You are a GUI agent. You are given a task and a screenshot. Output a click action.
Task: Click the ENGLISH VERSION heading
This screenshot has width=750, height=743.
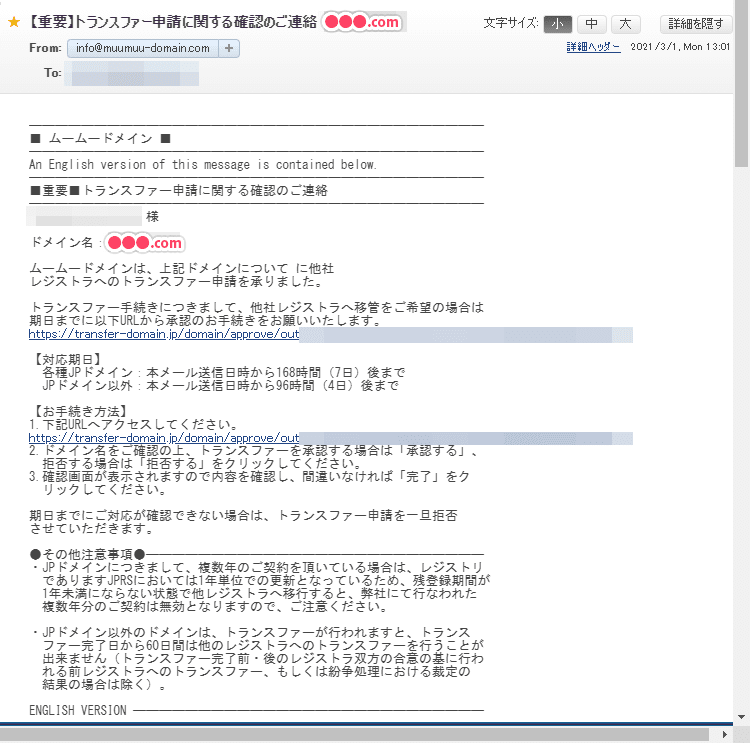click(x=78, y=710)
